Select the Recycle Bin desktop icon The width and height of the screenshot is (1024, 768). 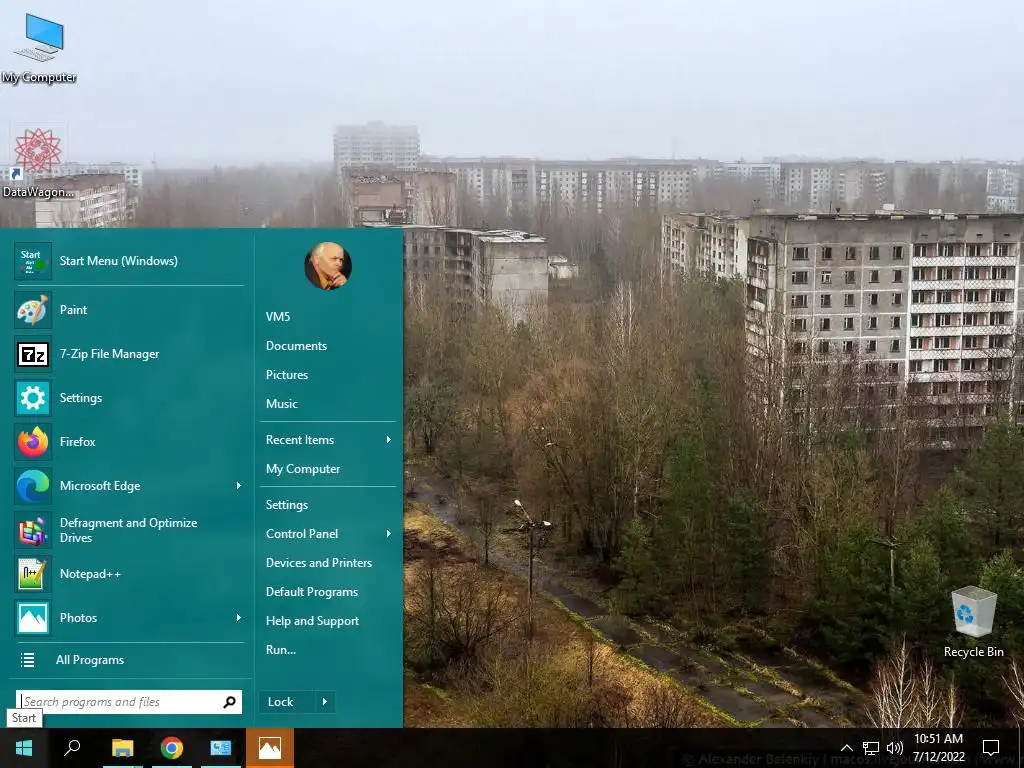click(973, 622)
